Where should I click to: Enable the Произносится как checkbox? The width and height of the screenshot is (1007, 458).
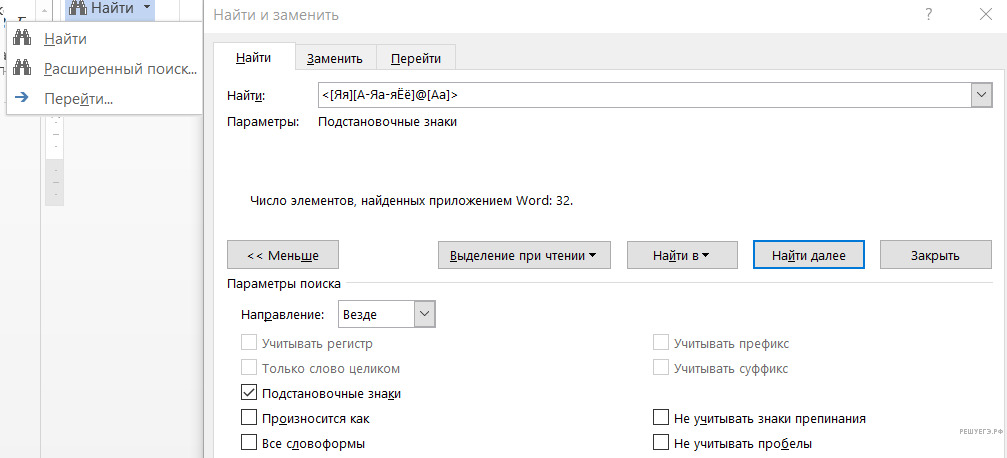pyautogui.click(x=250, y=419)
